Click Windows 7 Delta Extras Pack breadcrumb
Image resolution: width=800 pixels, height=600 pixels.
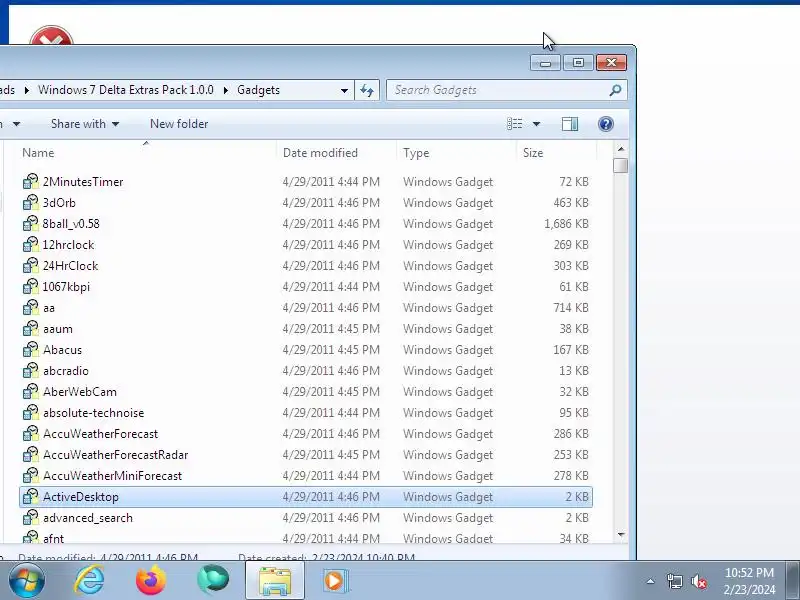point(126,90)
